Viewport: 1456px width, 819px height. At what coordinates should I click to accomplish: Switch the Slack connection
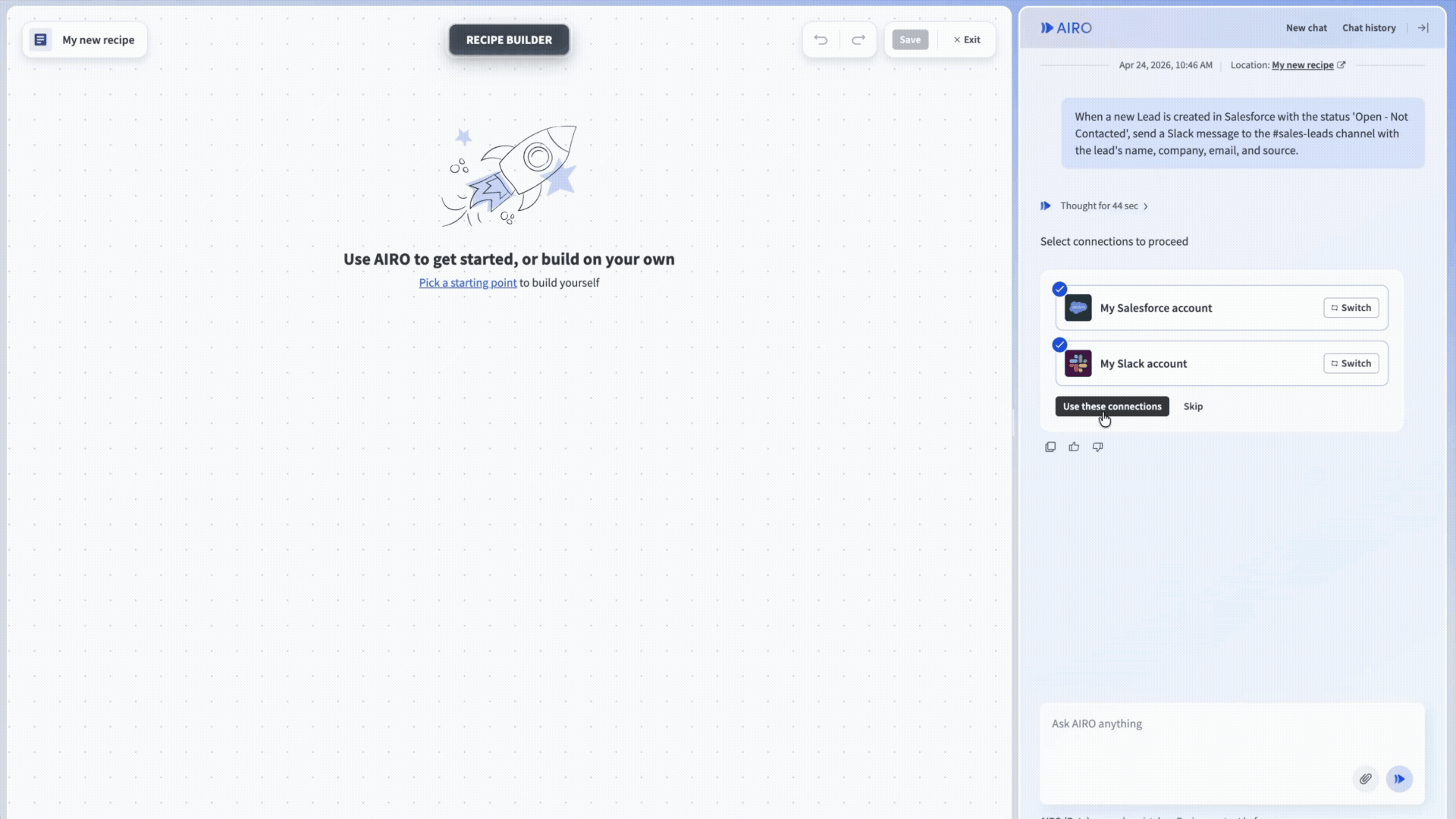tap(1351, 363)
